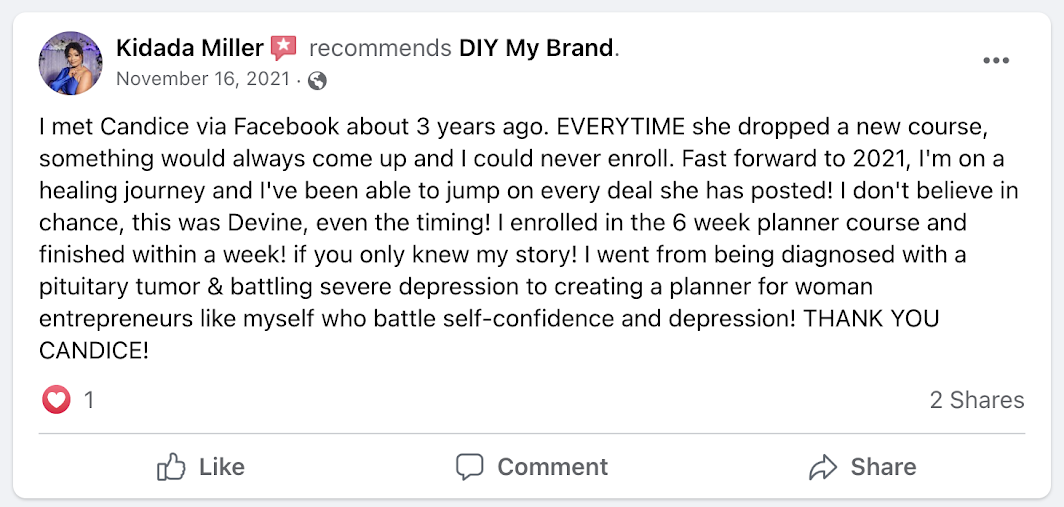The image size is (1064, 507).
Task: Open the three-dot post options menu
Action: [x=996, y=61]
